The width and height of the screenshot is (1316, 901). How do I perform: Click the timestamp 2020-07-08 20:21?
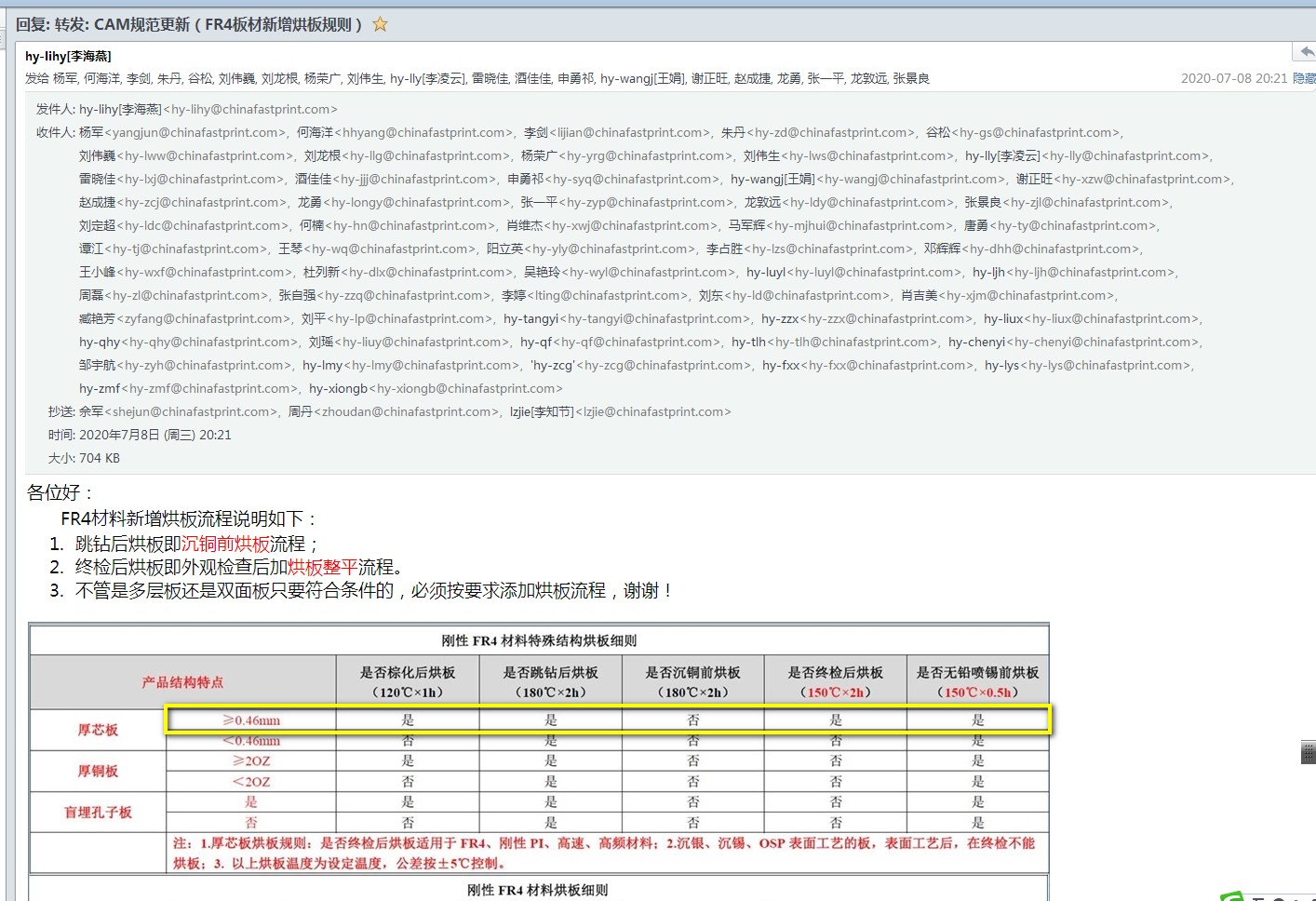coord(1234,79)
